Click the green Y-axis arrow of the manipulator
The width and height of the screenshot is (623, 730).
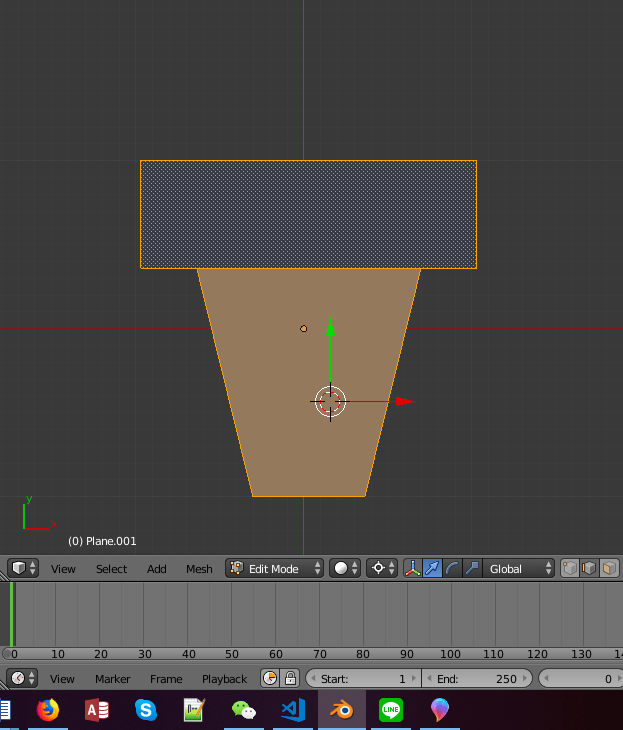(x=331, y=327)
